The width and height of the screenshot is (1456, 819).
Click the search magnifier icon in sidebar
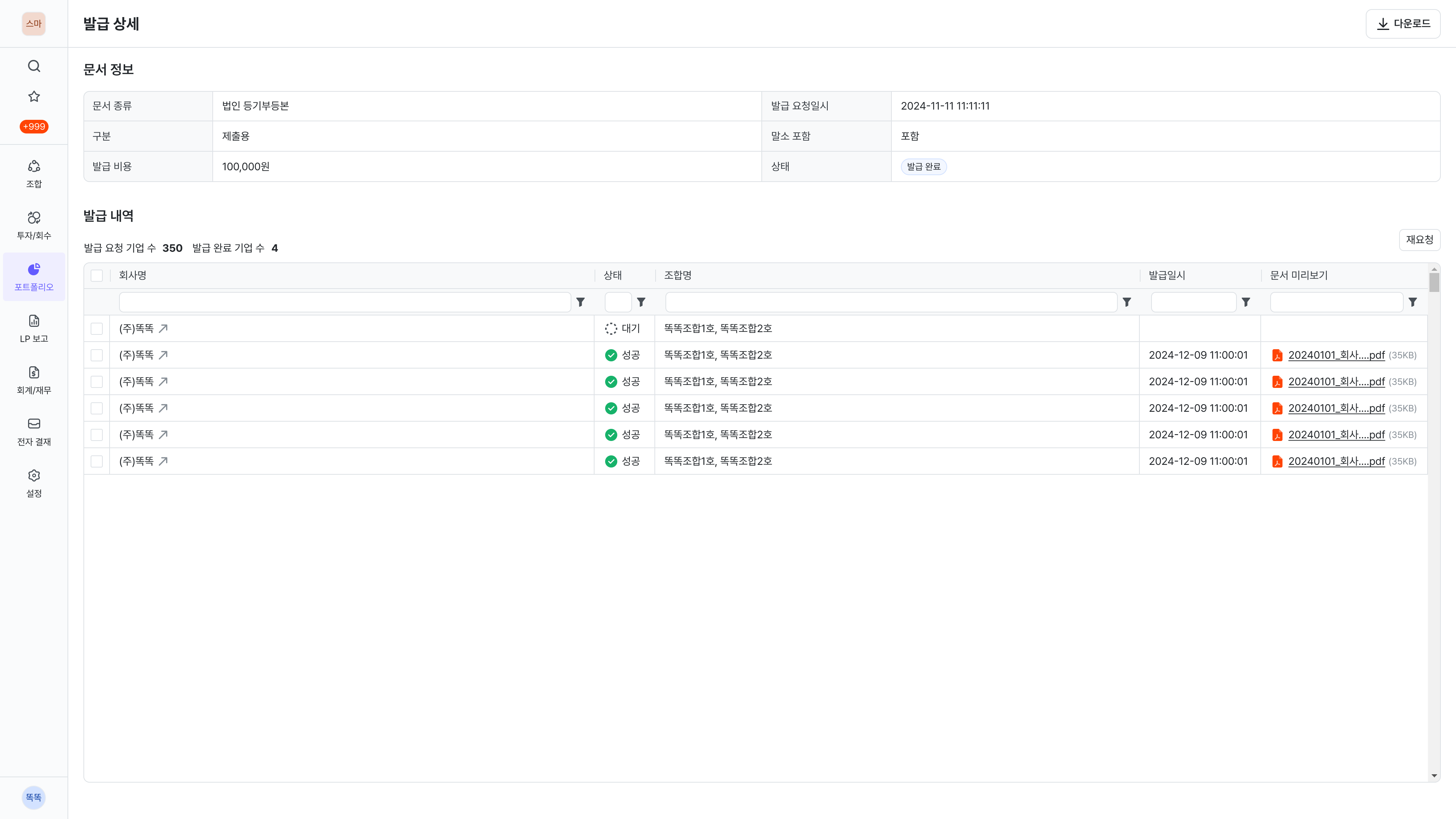[x=34, y=66]
